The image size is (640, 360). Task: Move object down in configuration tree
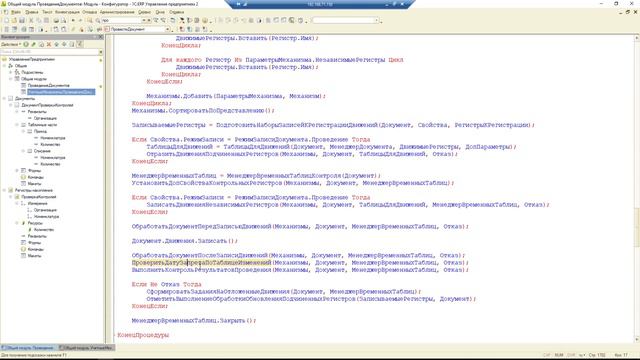tap(64, 44)
